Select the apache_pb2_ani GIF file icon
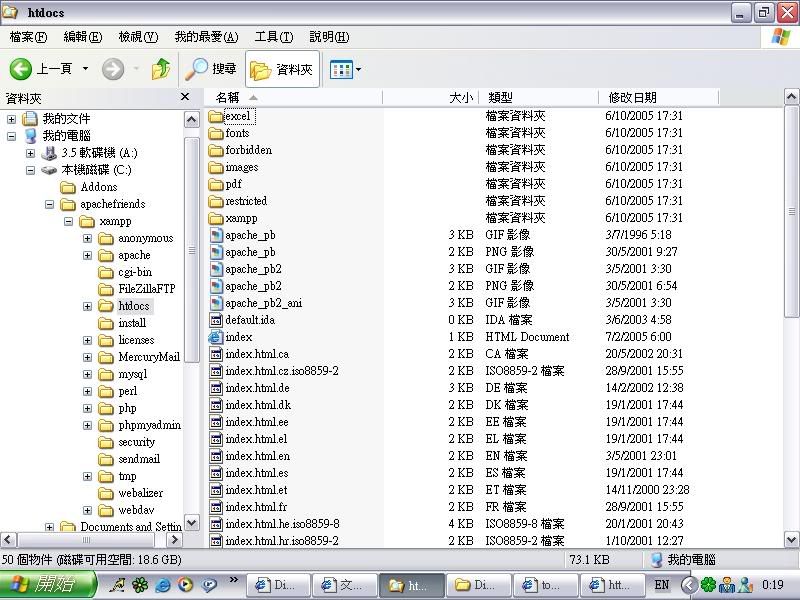The image size is (800, 600). click(216, 303)
